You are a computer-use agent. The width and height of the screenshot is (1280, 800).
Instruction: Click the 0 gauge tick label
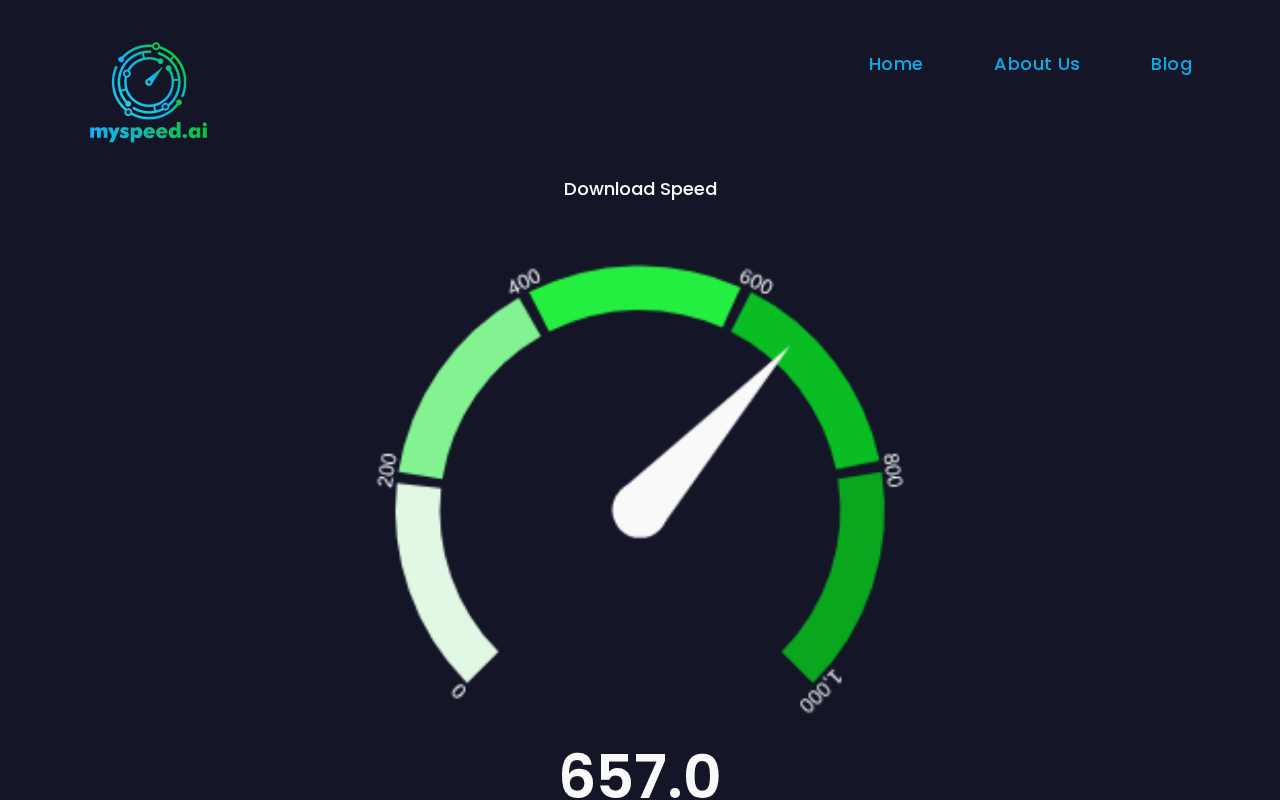click(x=458, y=691)
